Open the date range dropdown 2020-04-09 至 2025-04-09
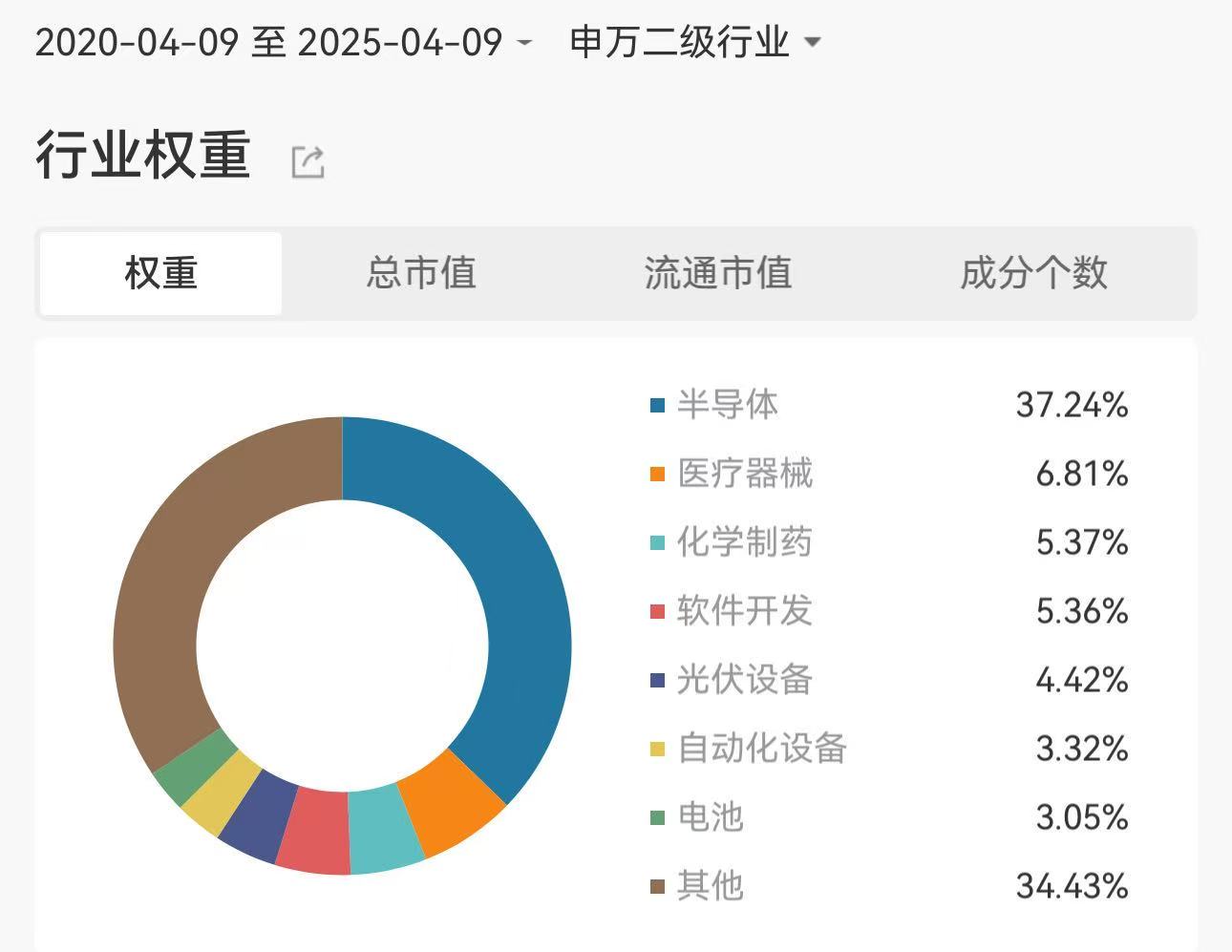 (284, 42)
